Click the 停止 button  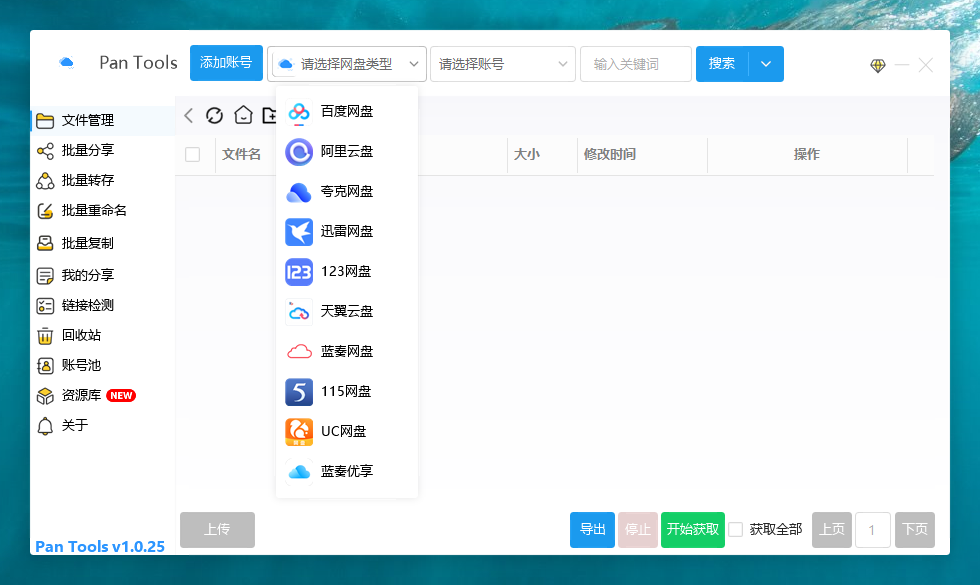coord(638,530)
